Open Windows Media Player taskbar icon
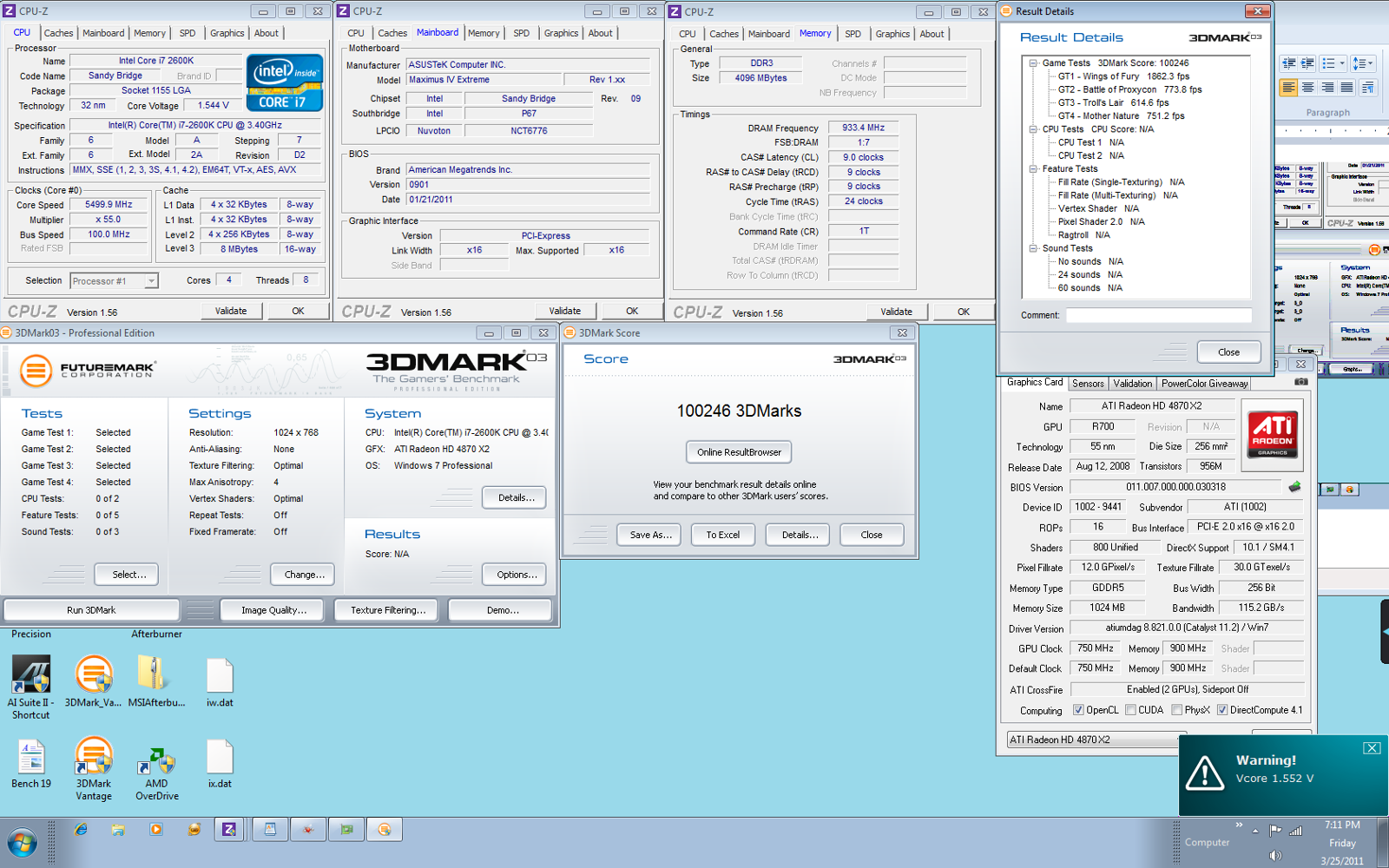Image resolution: width=1389 pixels, height=868 pixels. 156,830
